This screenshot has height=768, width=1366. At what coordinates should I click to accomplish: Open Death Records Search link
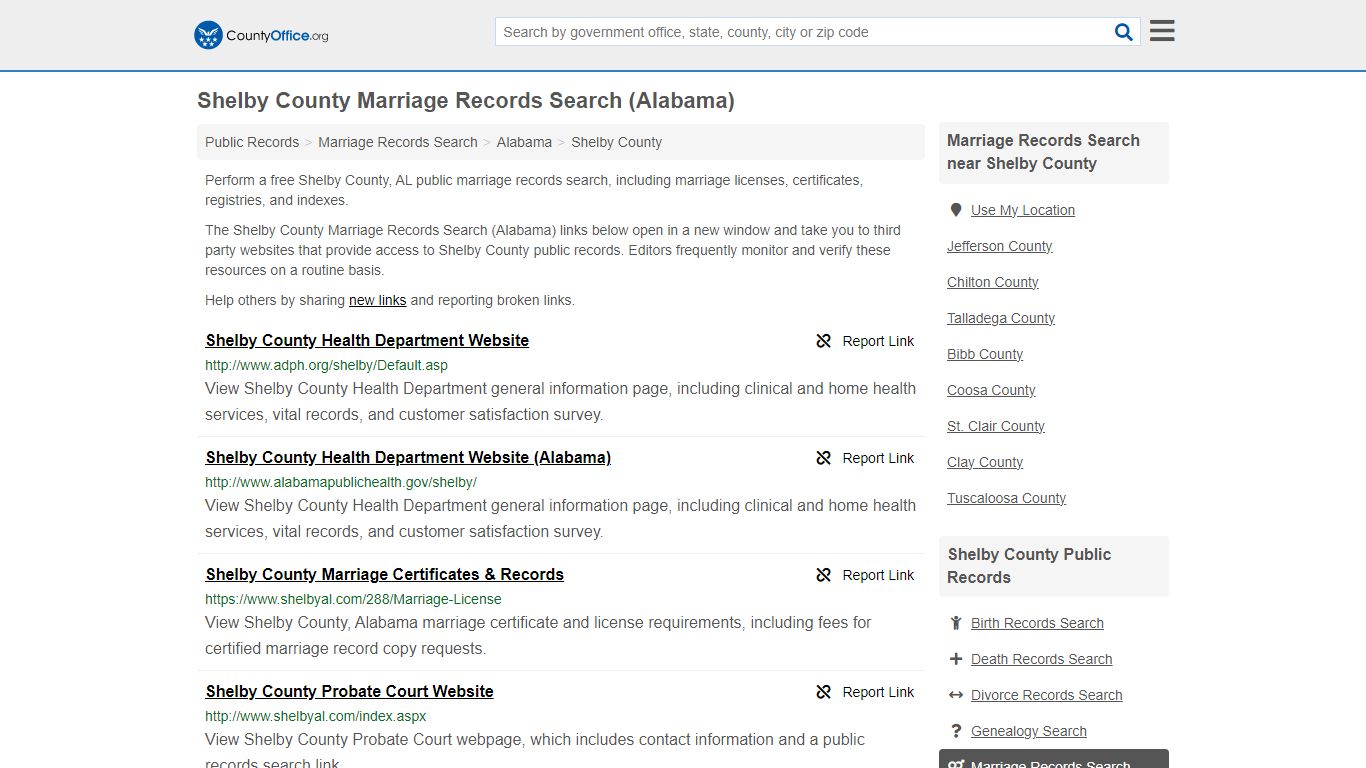(1041, 659)
